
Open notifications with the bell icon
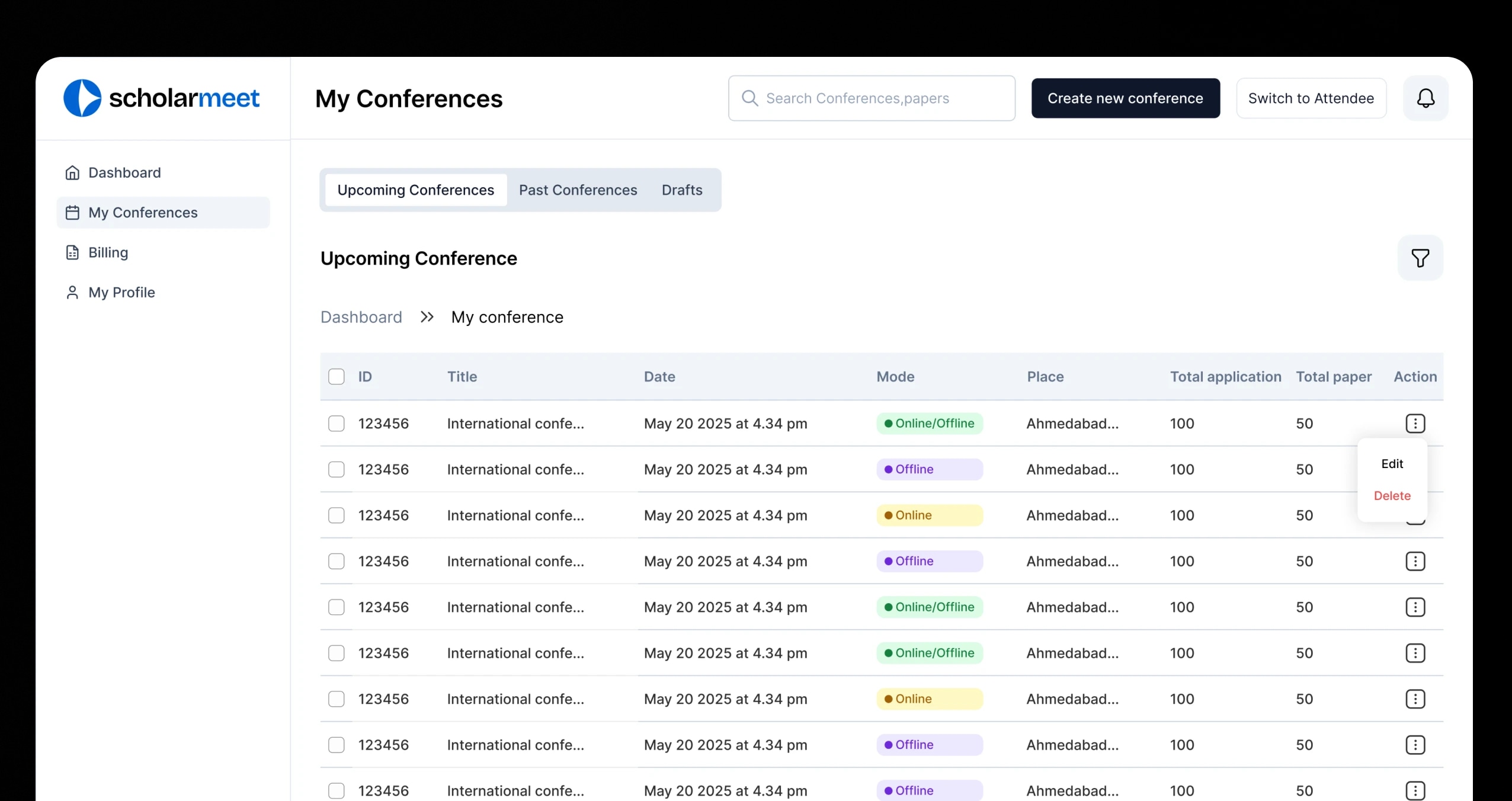[x=1425, y=98]
